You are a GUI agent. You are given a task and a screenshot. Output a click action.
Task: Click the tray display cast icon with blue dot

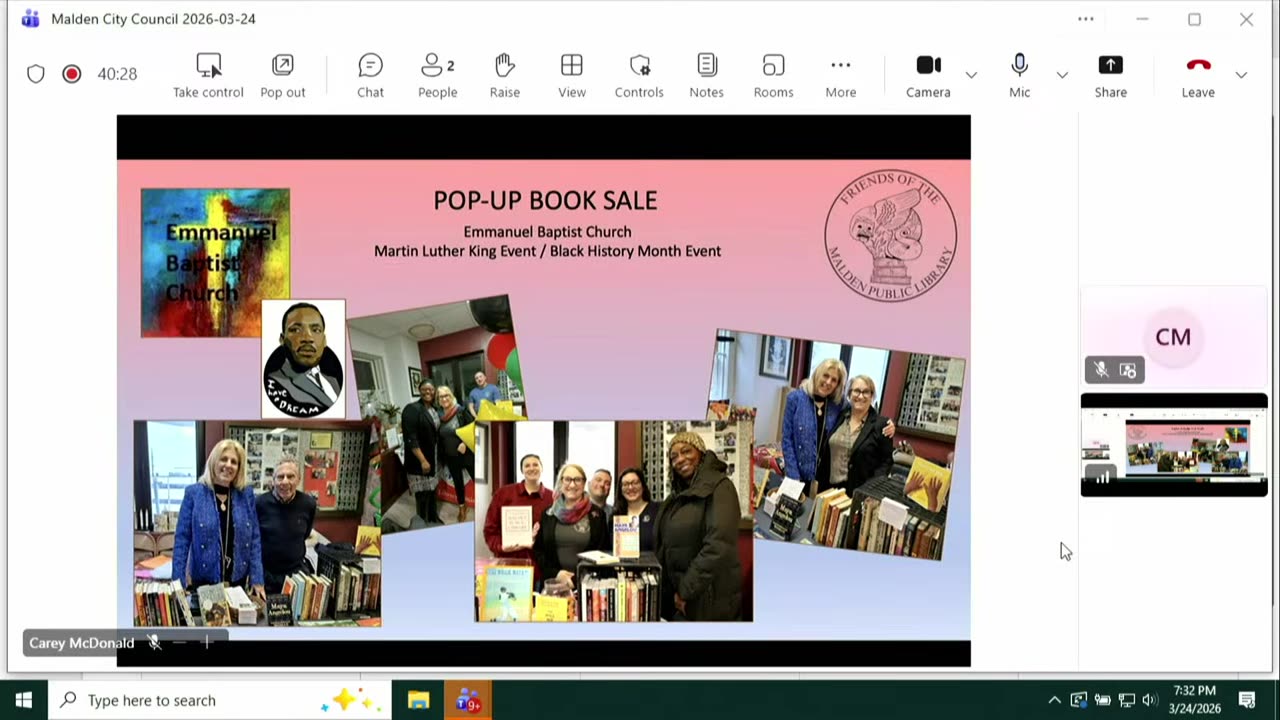click(1078, 700)
